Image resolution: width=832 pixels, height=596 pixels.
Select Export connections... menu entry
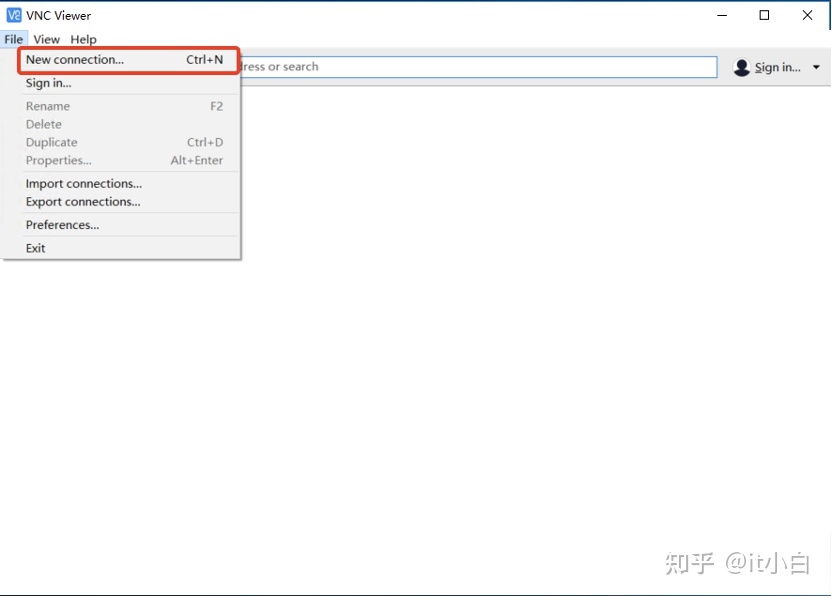click(129, 202)
